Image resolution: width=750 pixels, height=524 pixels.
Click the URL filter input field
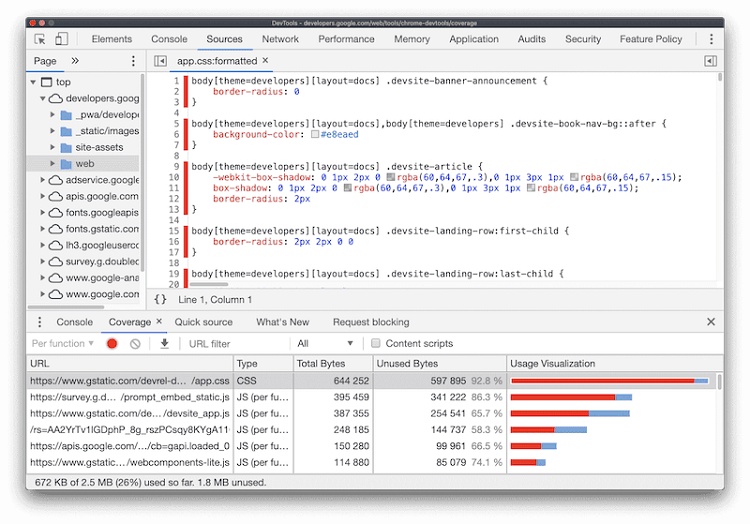(237, 344)
